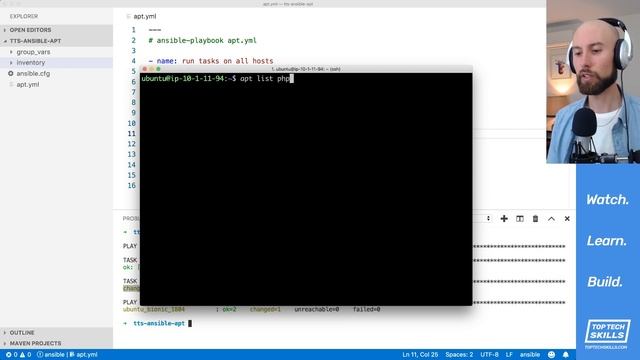Screen dimensions: 640x360
Task: Click 'Ln 11, Col 25' in status bar
Action: [x=420, y=355]
